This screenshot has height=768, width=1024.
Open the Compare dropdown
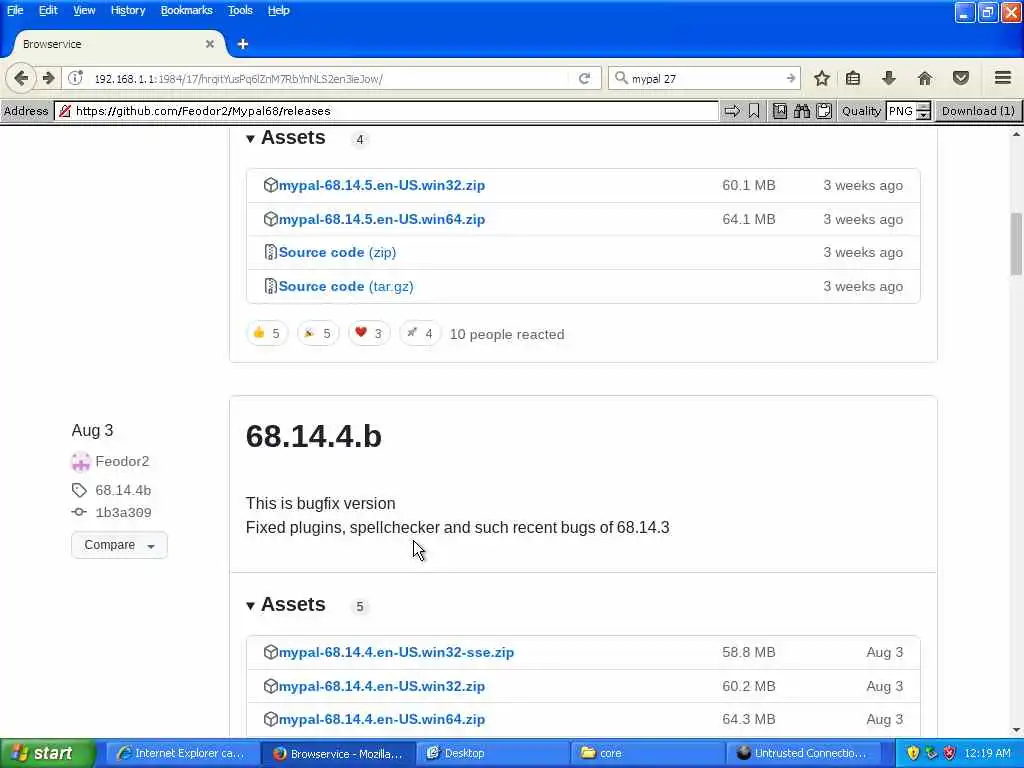pyautogui.click(x=120, y=545)
